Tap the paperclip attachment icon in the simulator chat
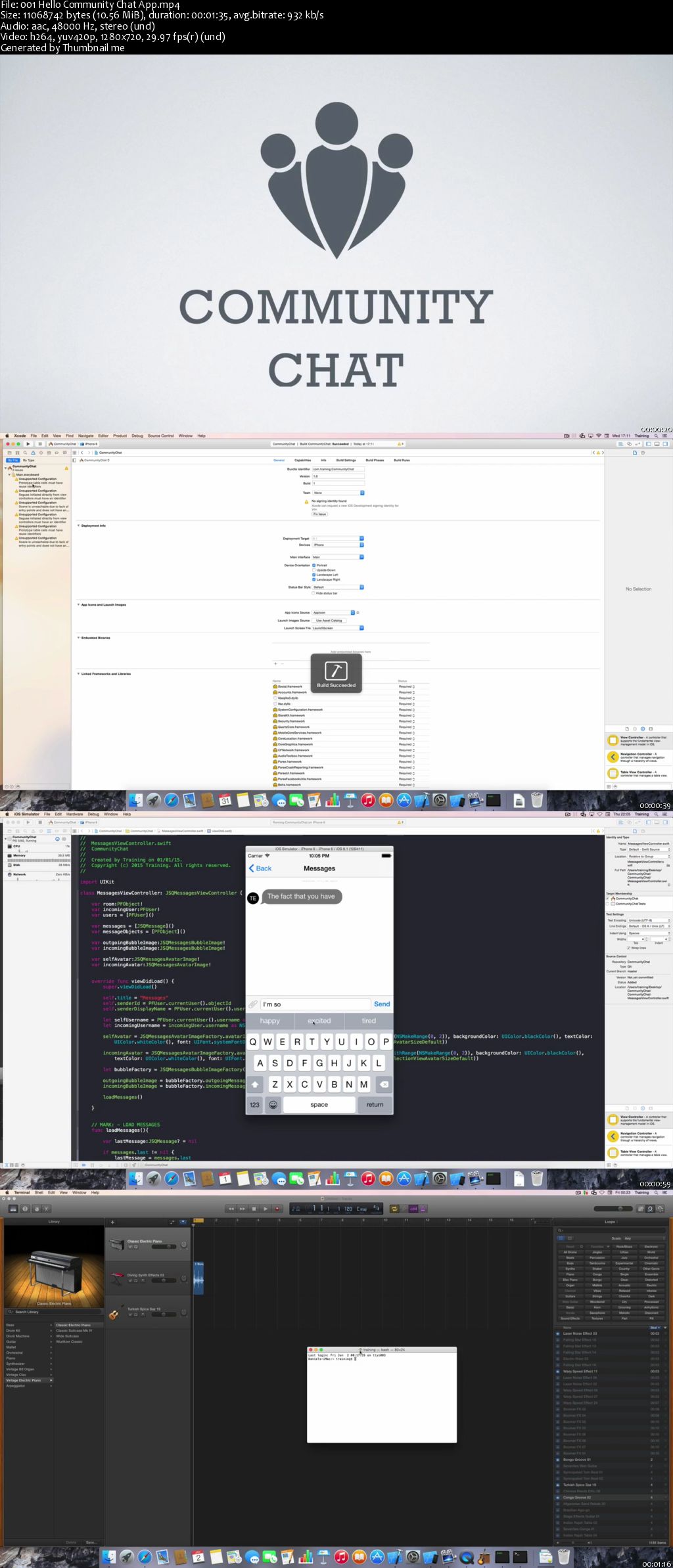Image resolution: width=673 pixels, height=1568 pixels. pyautogui.click(x=253, y=1004)
